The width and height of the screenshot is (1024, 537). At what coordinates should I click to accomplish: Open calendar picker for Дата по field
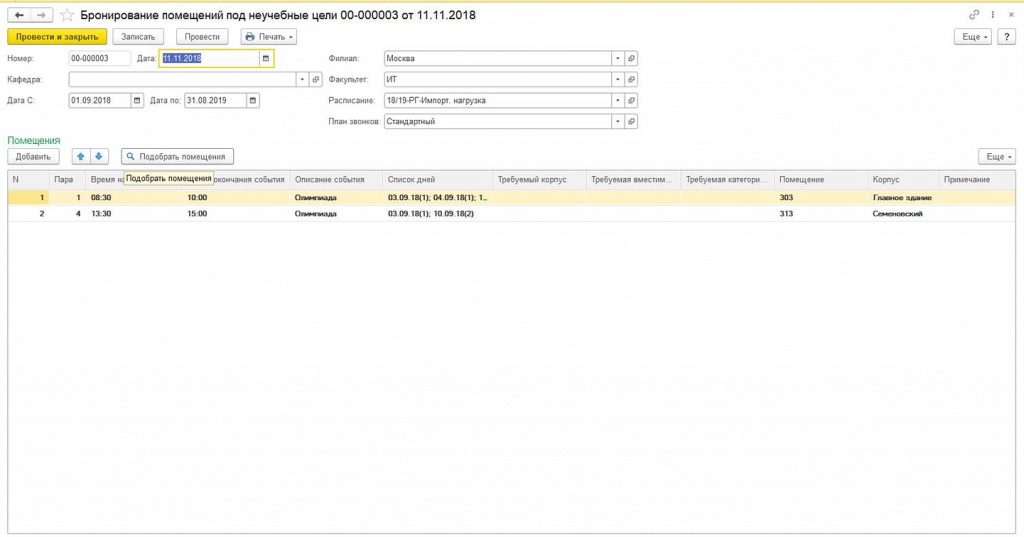point(252,100)
